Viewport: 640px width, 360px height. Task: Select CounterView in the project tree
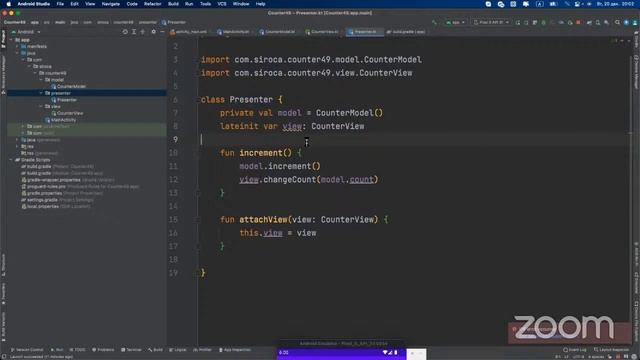[x=67, y=113]
